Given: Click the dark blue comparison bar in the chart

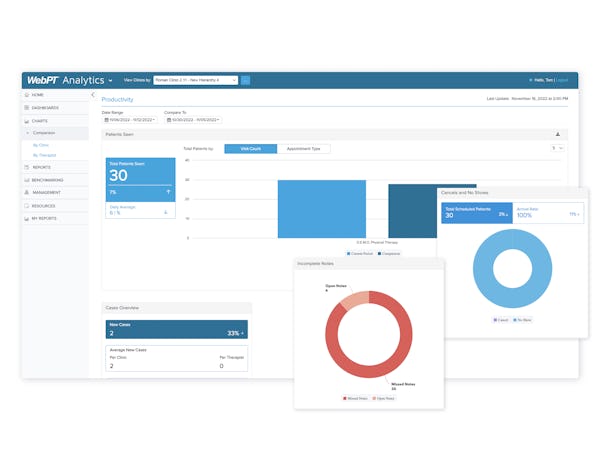Looking at the screenshot, I should pos(412,211).
